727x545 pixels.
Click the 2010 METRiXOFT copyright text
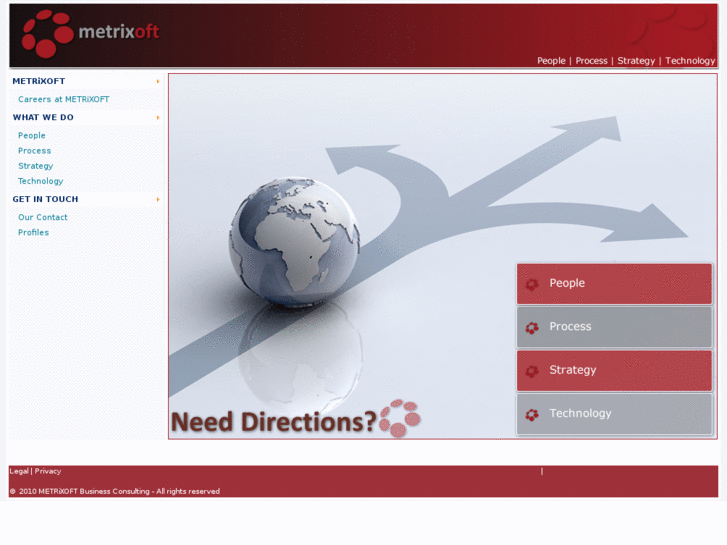pos(115,491)
